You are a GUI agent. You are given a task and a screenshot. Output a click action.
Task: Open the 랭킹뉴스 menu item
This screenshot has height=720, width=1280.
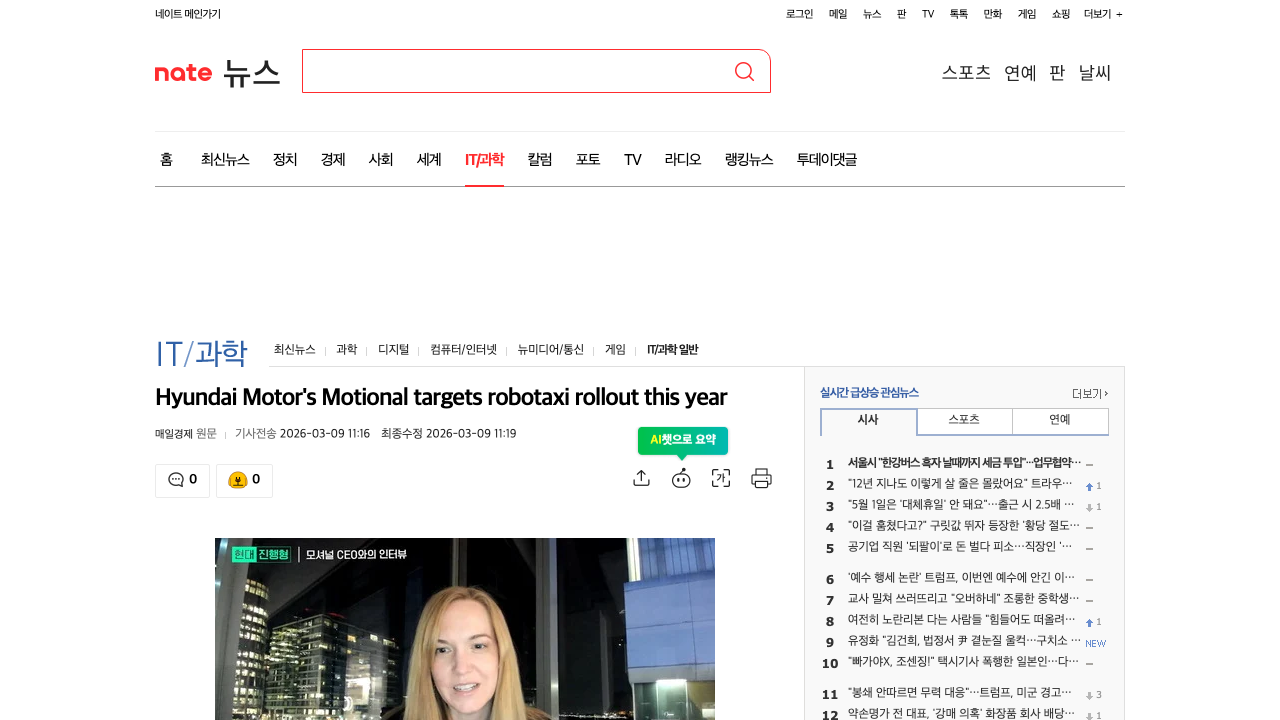[749, 159]
